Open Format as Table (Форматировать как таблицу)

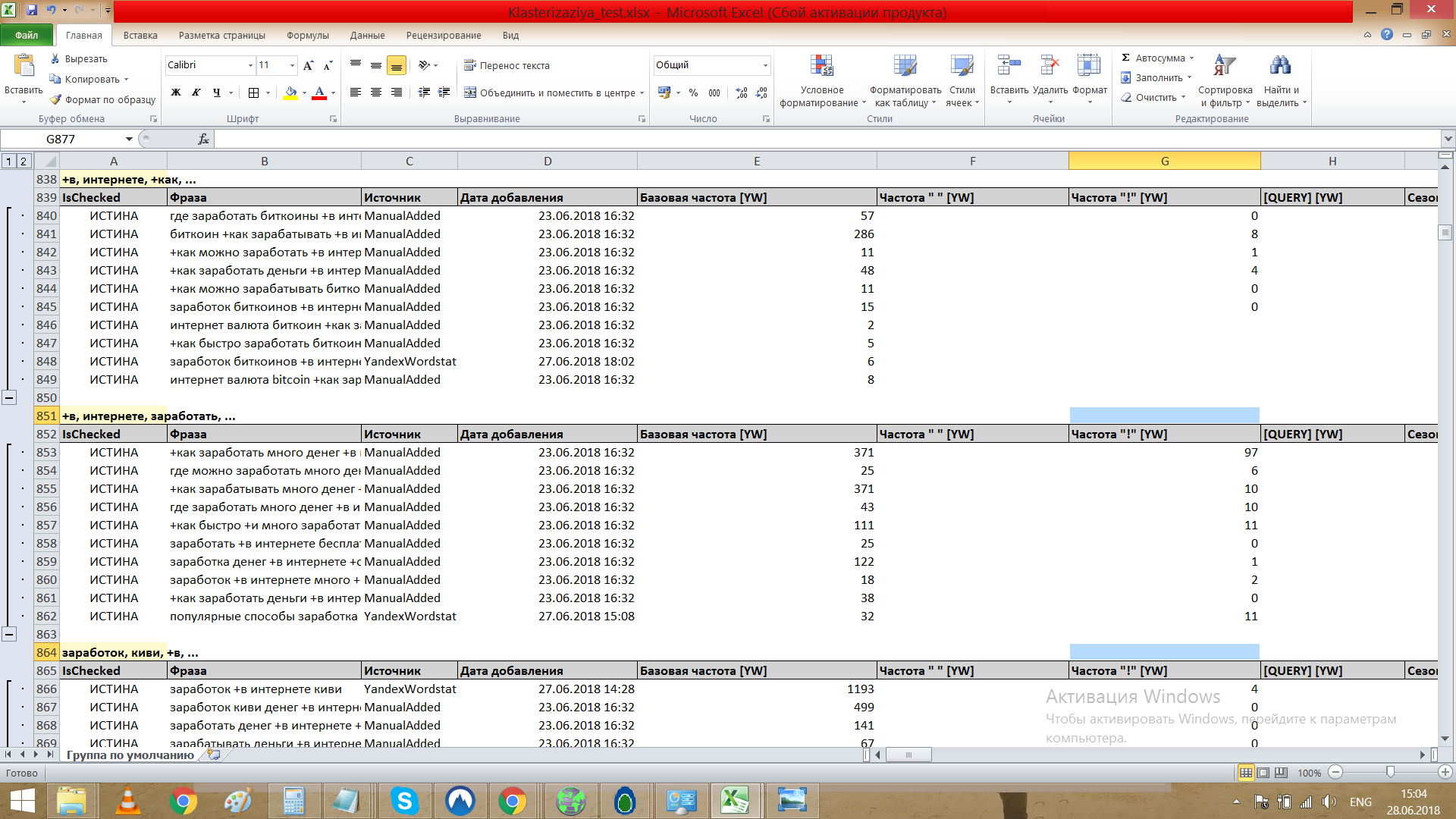pyautogui.click(x=905, y=80)
